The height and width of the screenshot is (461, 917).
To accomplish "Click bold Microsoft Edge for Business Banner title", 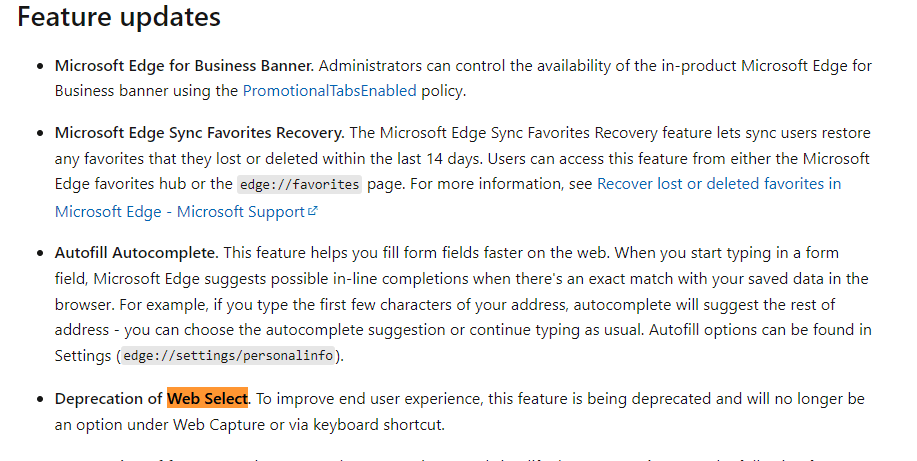I will click(184, 65).
